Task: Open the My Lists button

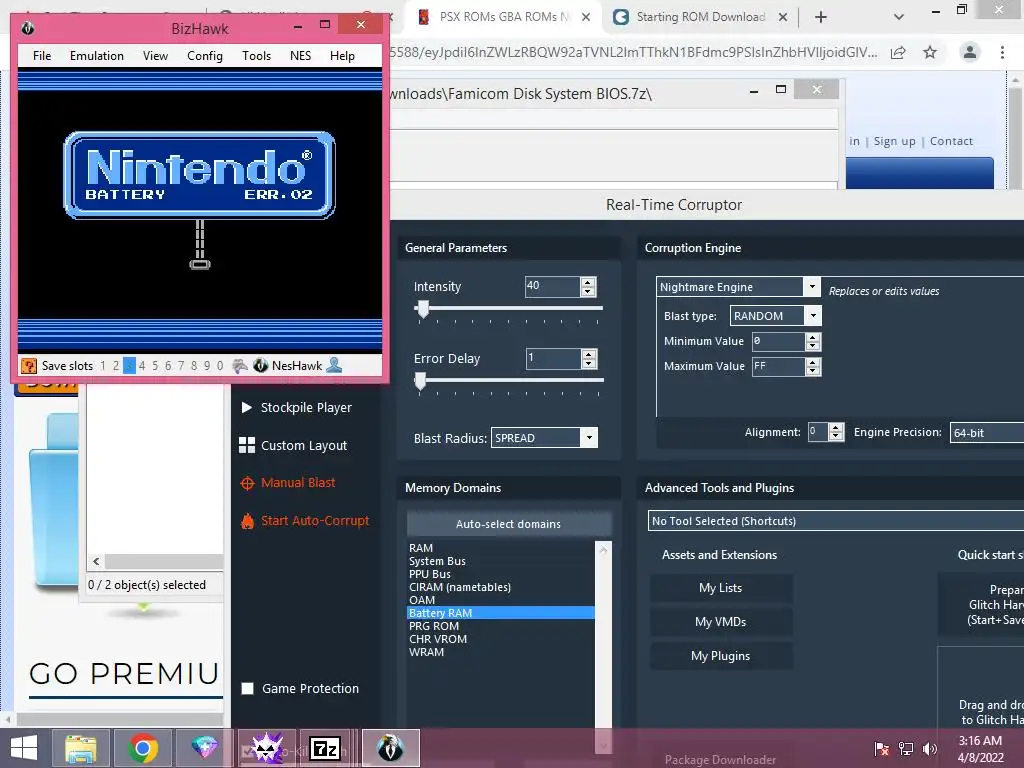Action: point(721,588)
